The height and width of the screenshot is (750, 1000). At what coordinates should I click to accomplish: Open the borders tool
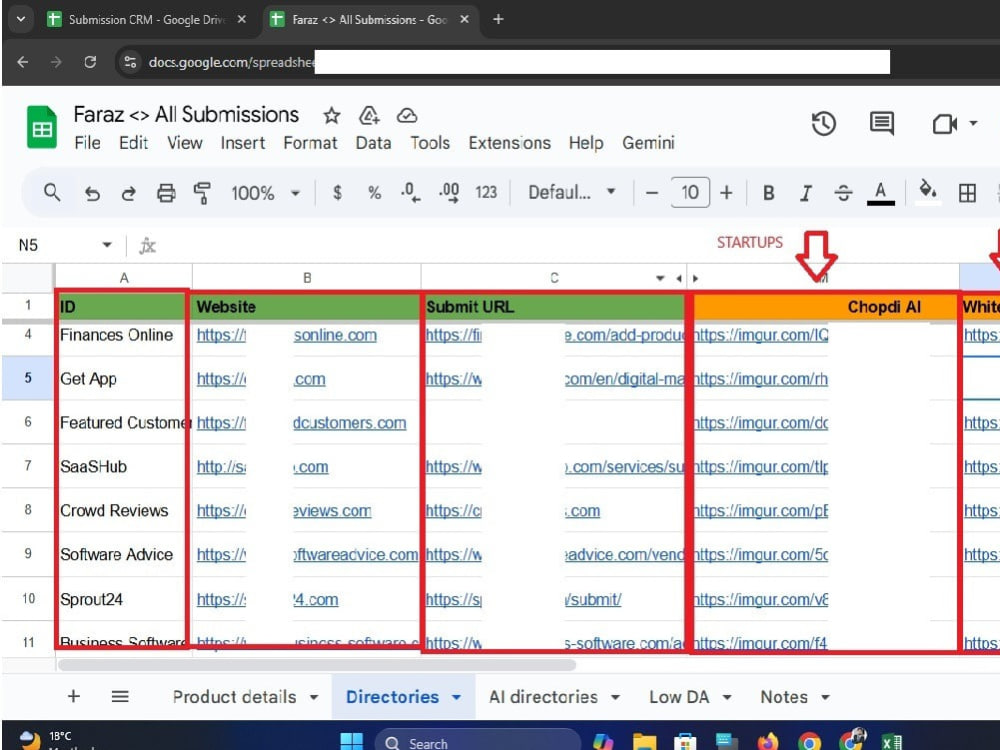coord(967,193)
